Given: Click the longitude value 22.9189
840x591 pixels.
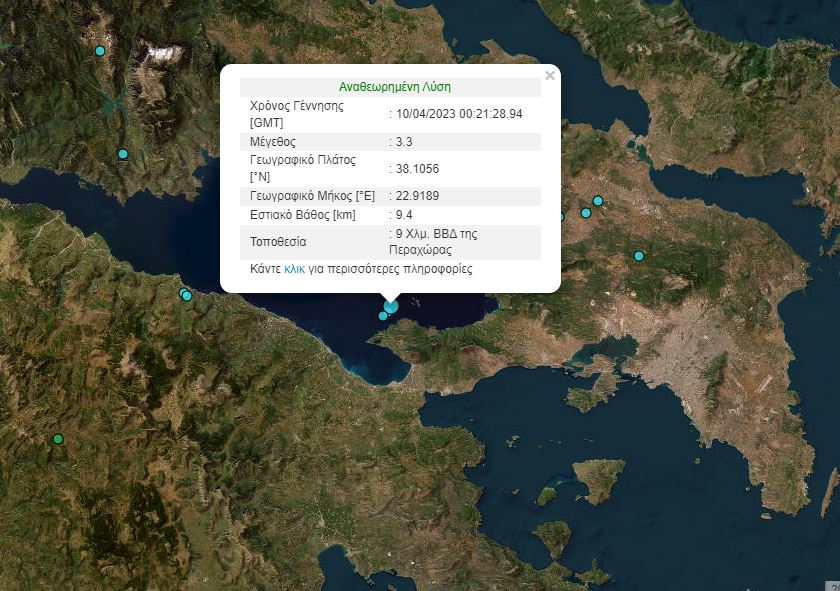Looking at the screenshot, I should (x=417, y=196).
